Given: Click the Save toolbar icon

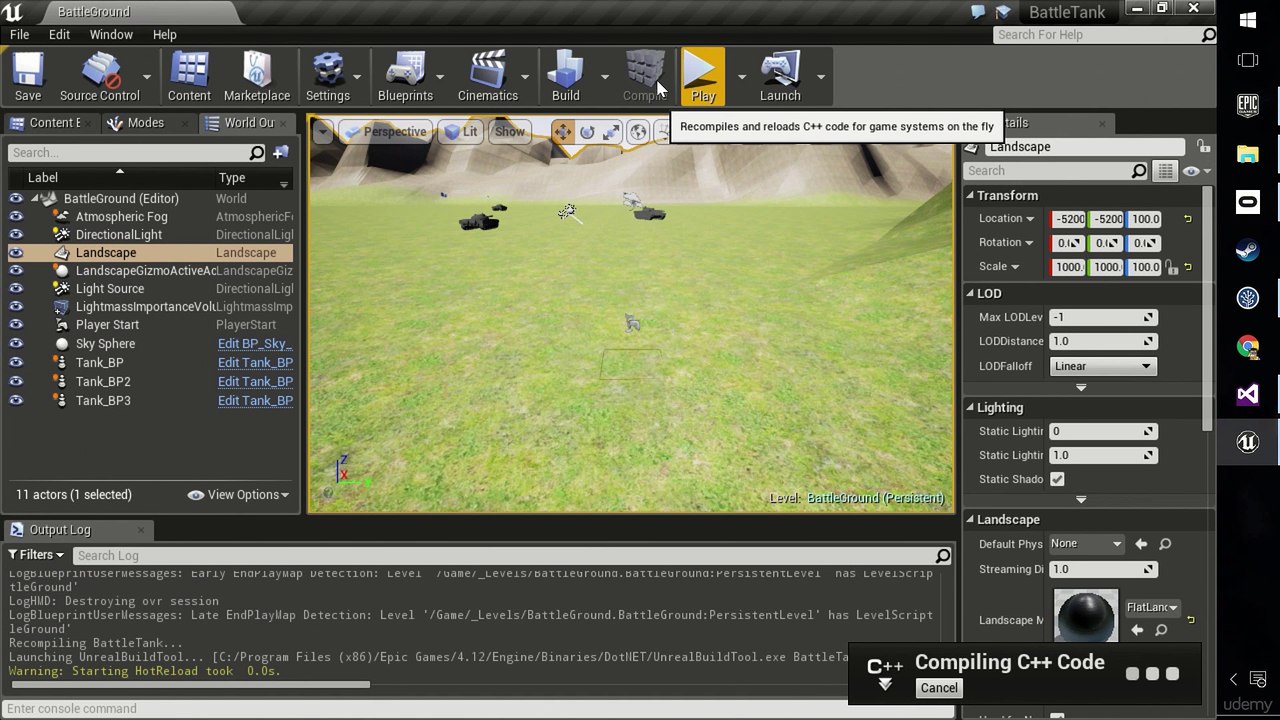Looking at the screenshot, I should 28,77.
